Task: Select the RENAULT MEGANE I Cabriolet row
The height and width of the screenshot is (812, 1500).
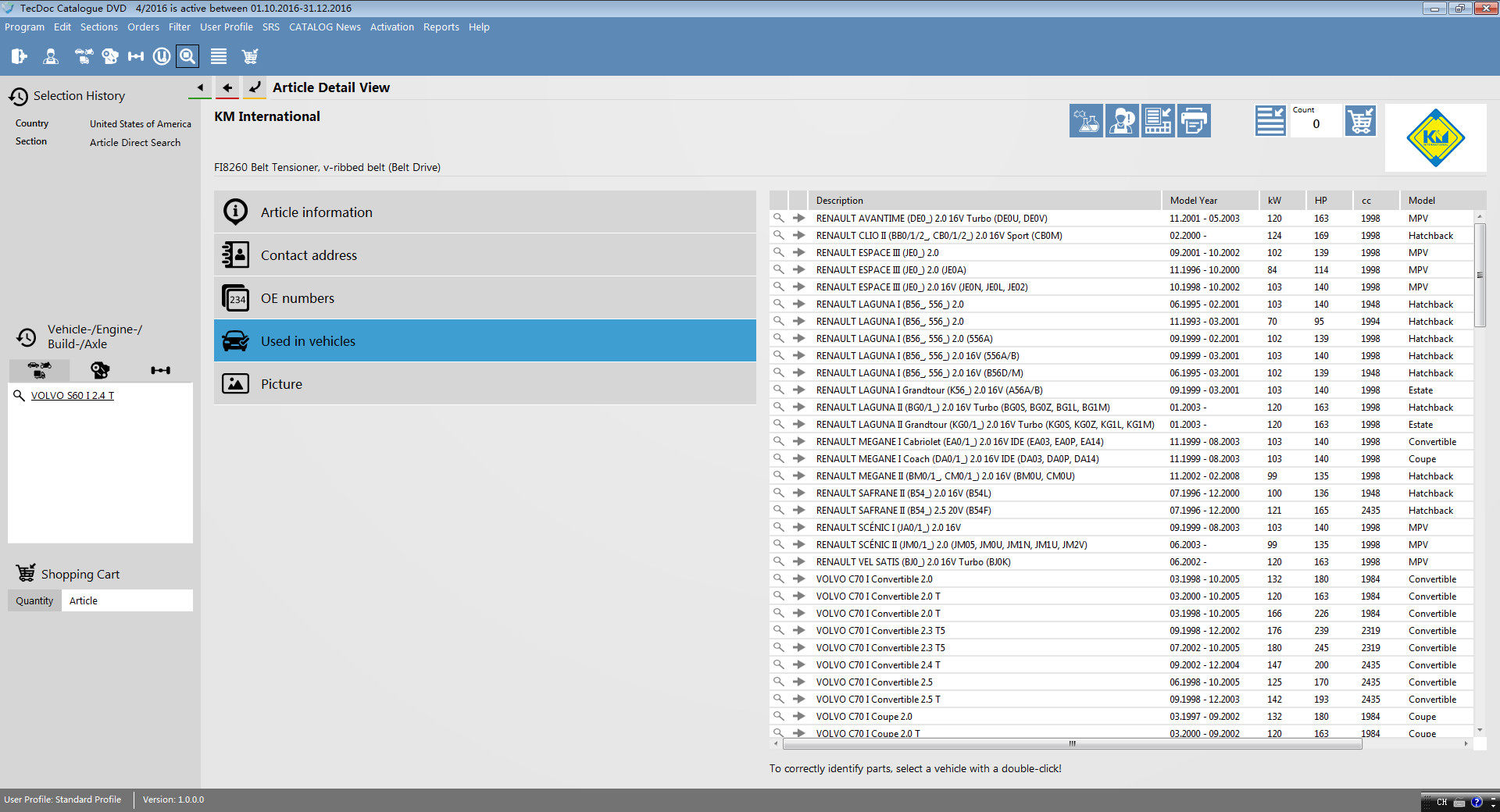Action: (1121, 441)
